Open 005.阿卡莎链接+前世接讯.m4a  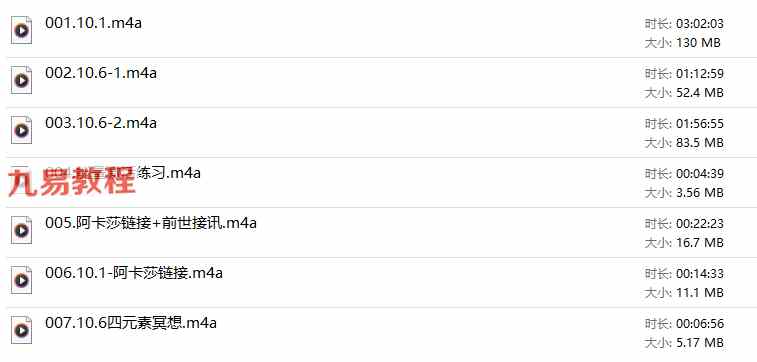click(151, 223)
